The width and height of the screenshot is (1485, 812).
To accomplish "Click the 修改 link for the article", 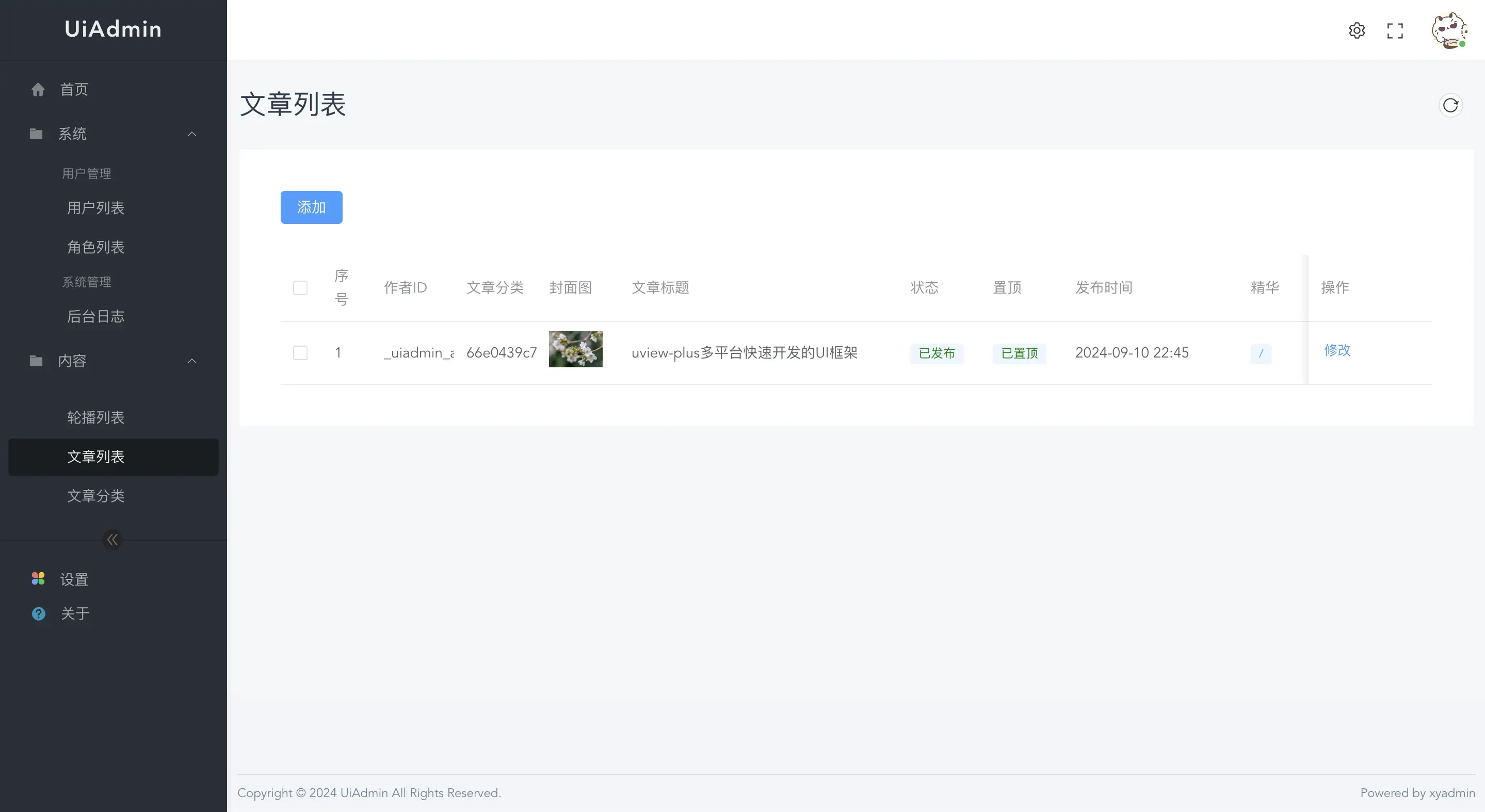I will pos(1337,350).
